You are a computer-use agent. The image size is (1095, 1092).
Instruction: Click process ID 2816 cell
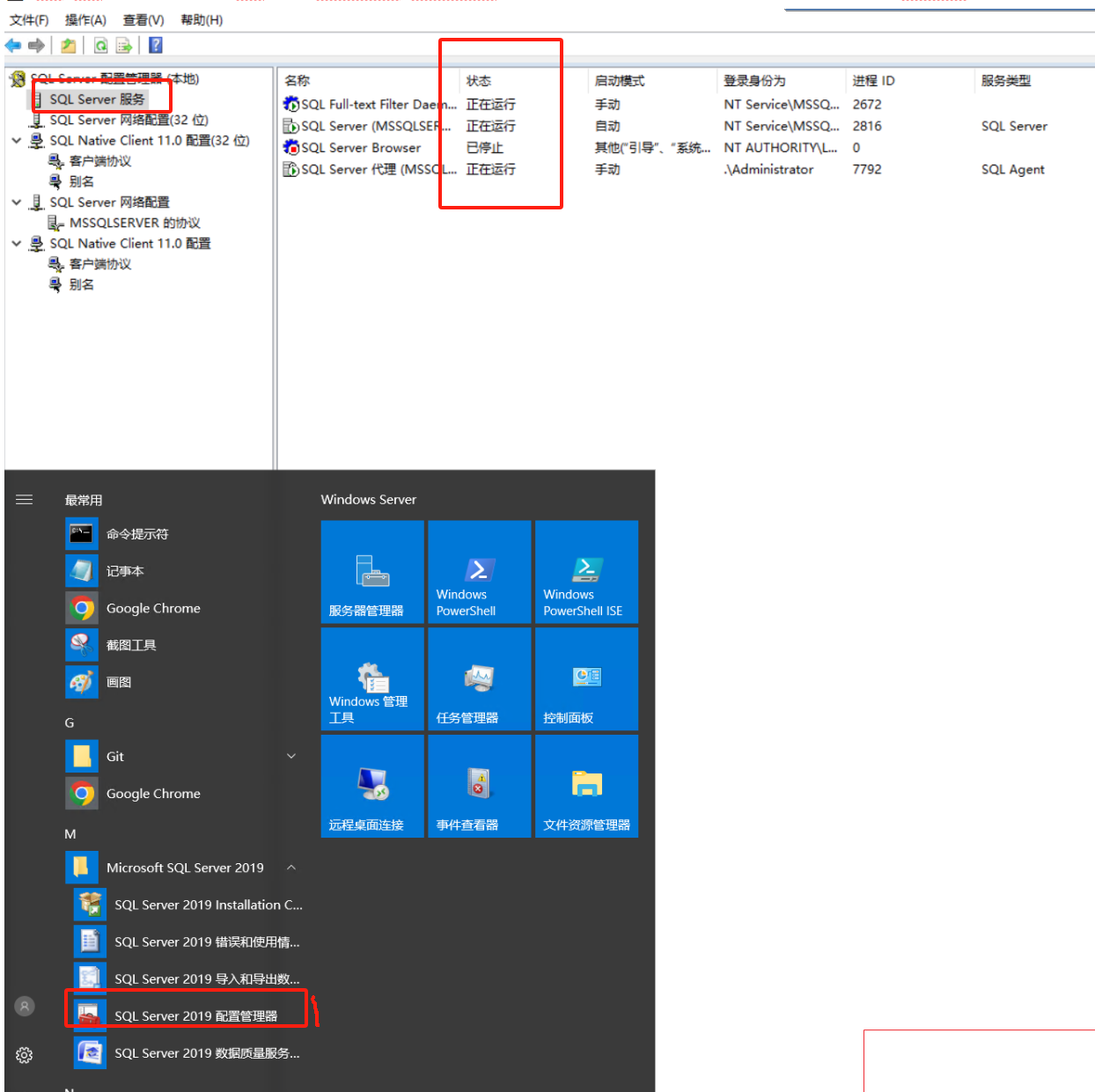[867, 126]
